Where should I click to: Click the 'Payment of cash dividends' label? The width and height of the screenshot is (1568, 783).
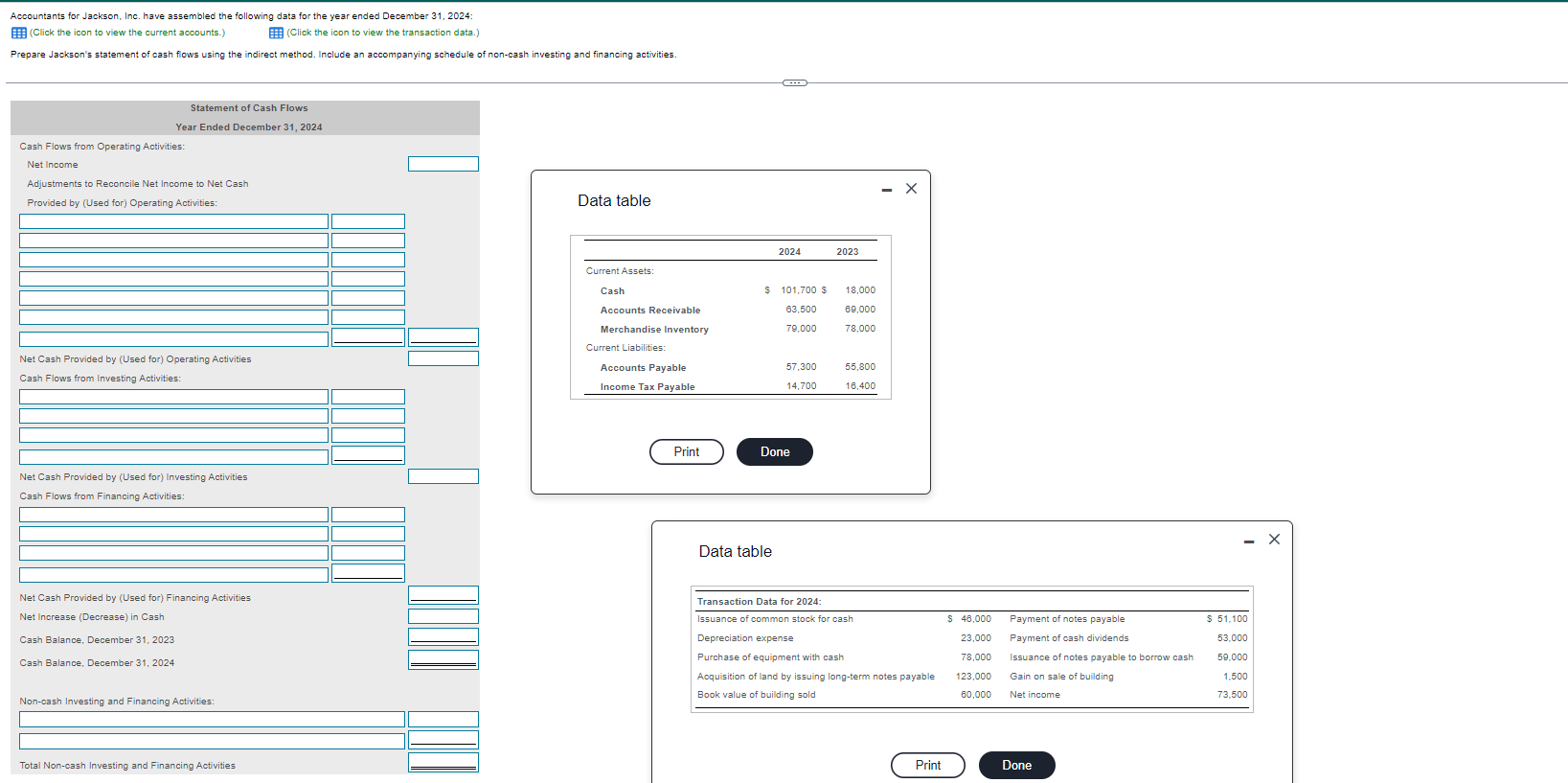point(1069,638)
